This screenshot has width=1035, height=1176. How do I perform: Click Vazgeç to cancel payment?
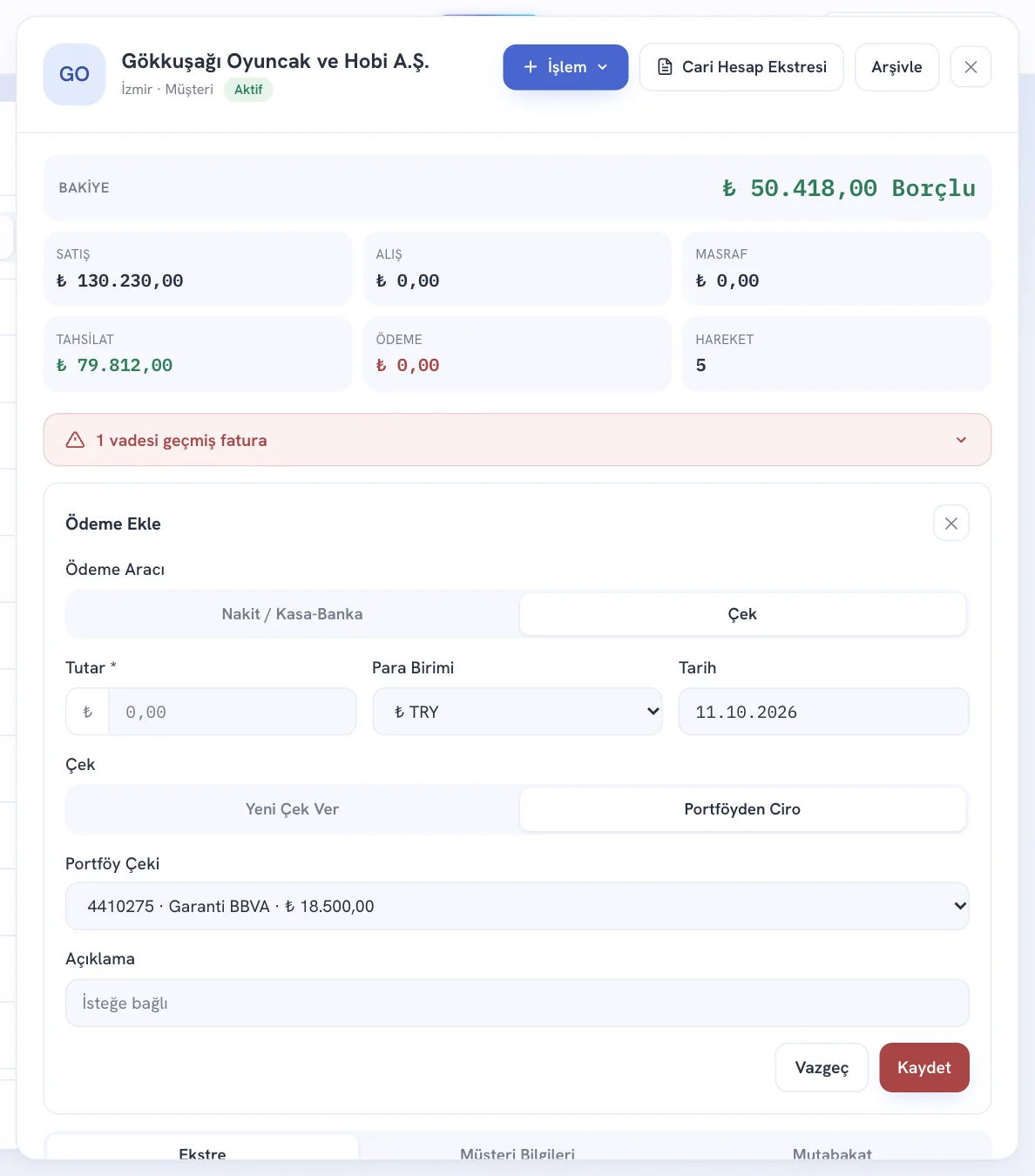tap(822, 1067)
